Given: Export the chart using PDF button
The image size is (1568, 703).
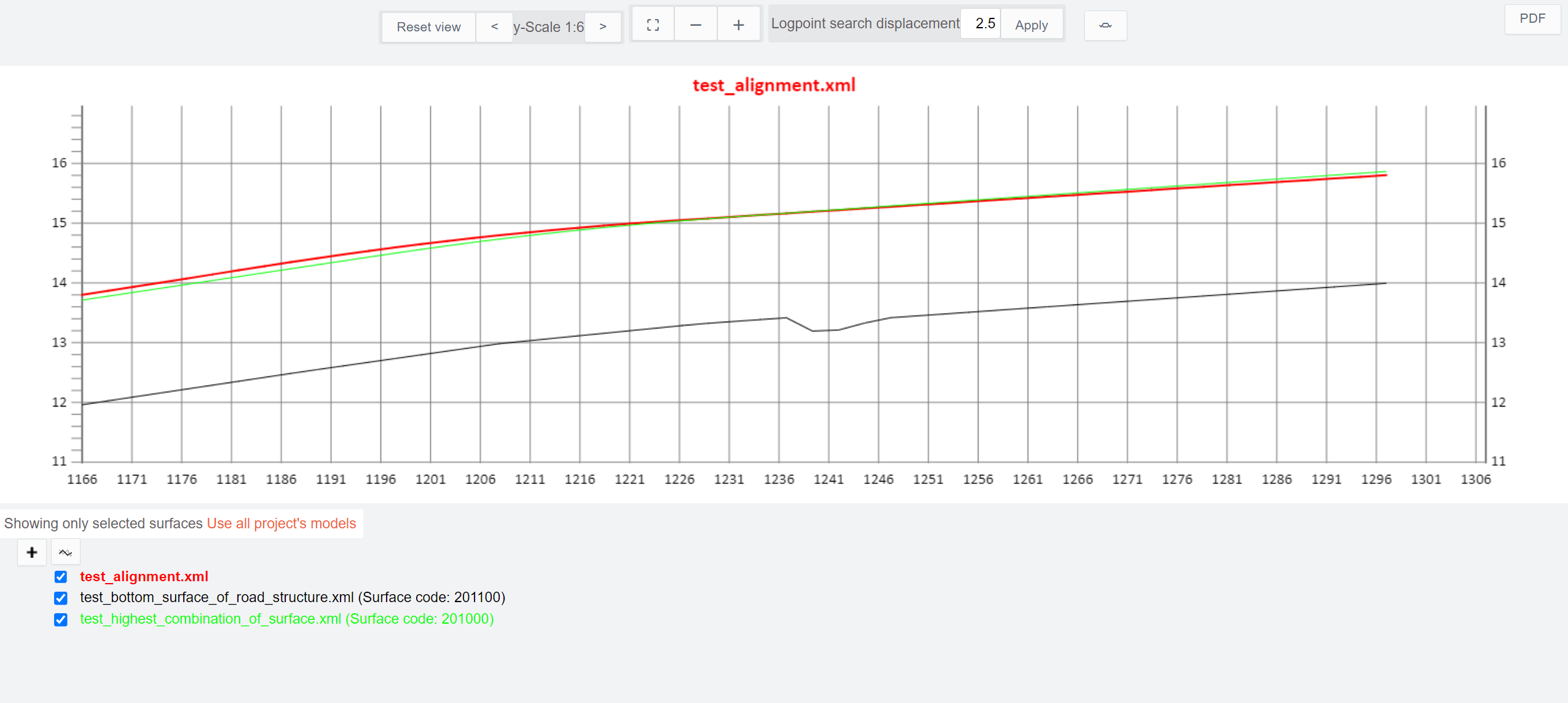Looking at the screenshot, I should point(1532,18).
